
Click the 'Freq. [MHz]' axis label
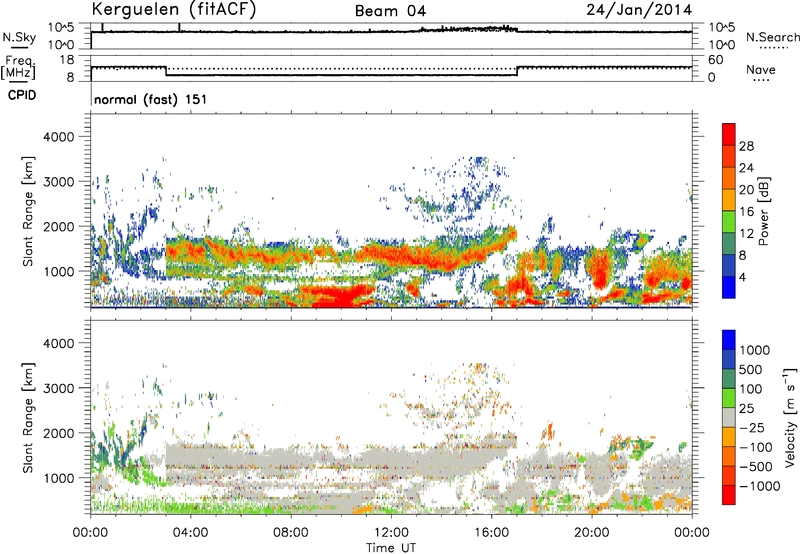[x=19, y=68]
